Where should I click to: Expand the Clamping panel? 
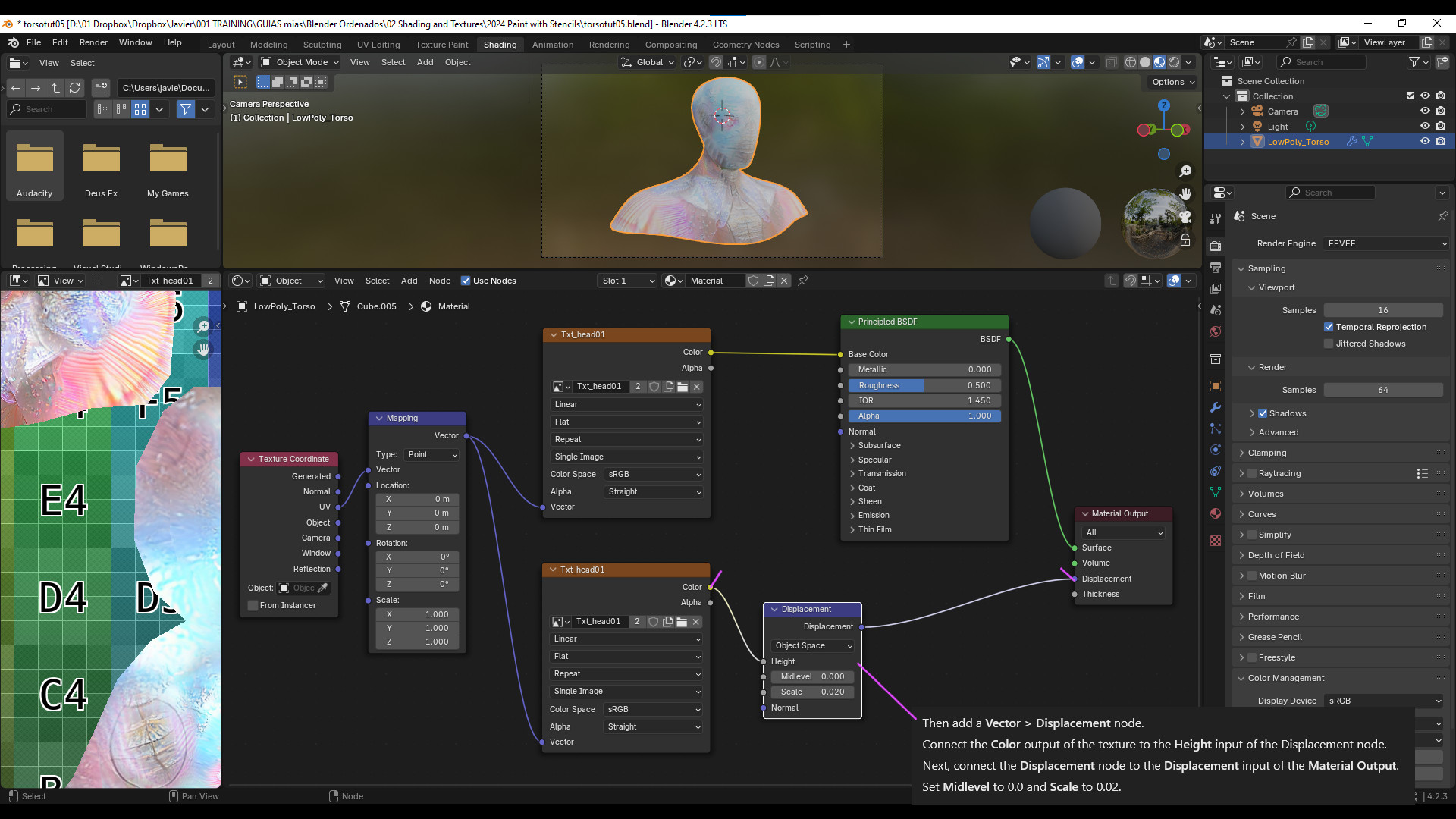point(1266,453)
